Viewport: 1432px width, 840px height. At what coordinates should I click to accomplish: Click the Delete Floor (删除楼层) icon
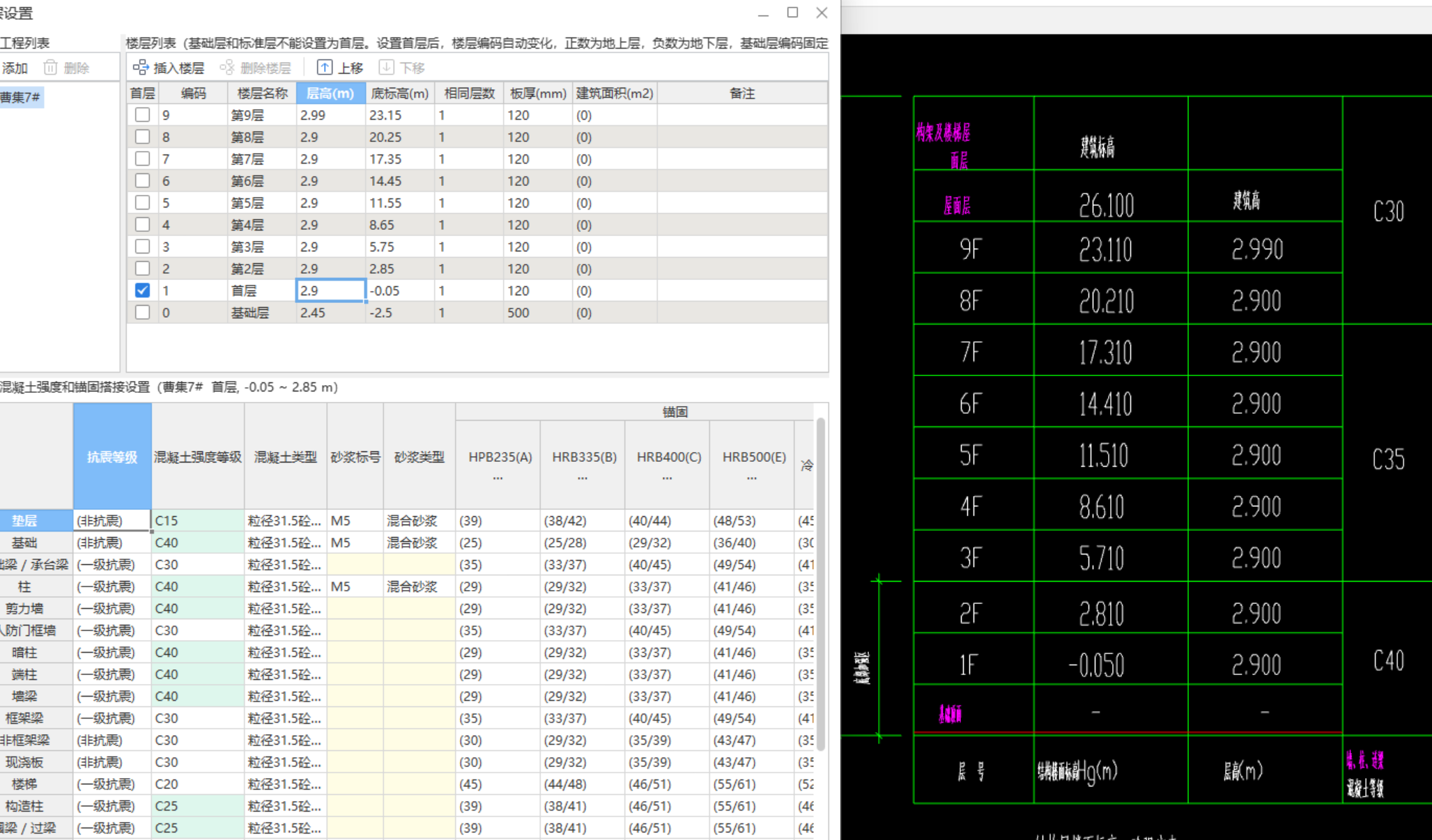[x=227, y=68]
